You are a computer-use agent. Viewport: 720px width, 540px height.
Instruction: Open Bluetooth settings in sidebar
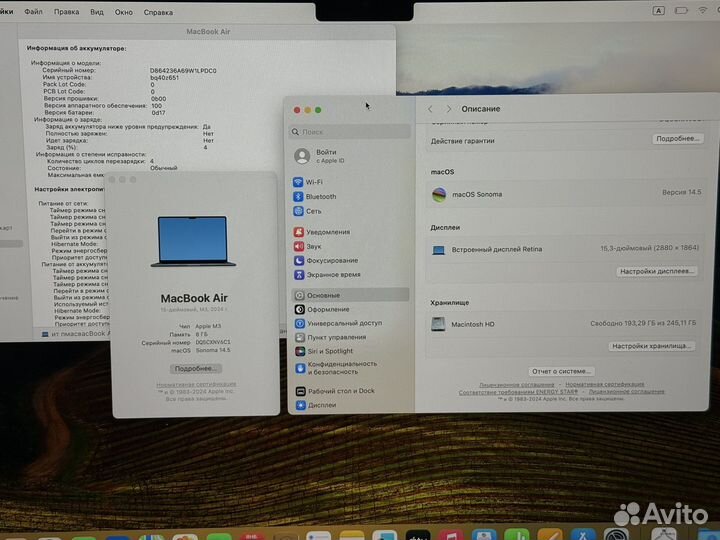[315, 197]
